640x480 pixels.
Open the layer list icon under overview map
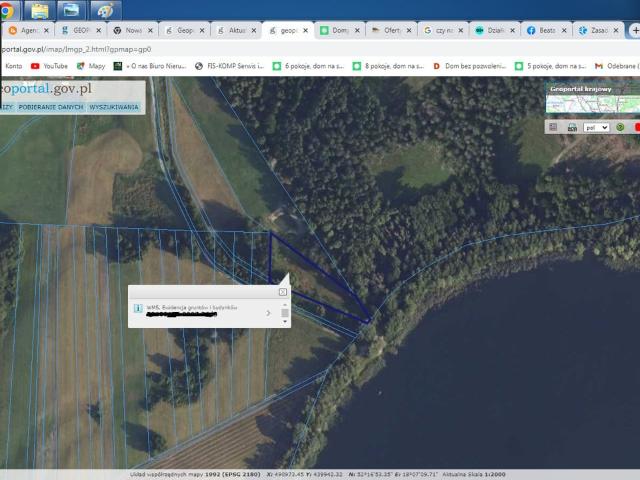pos(552,127)
